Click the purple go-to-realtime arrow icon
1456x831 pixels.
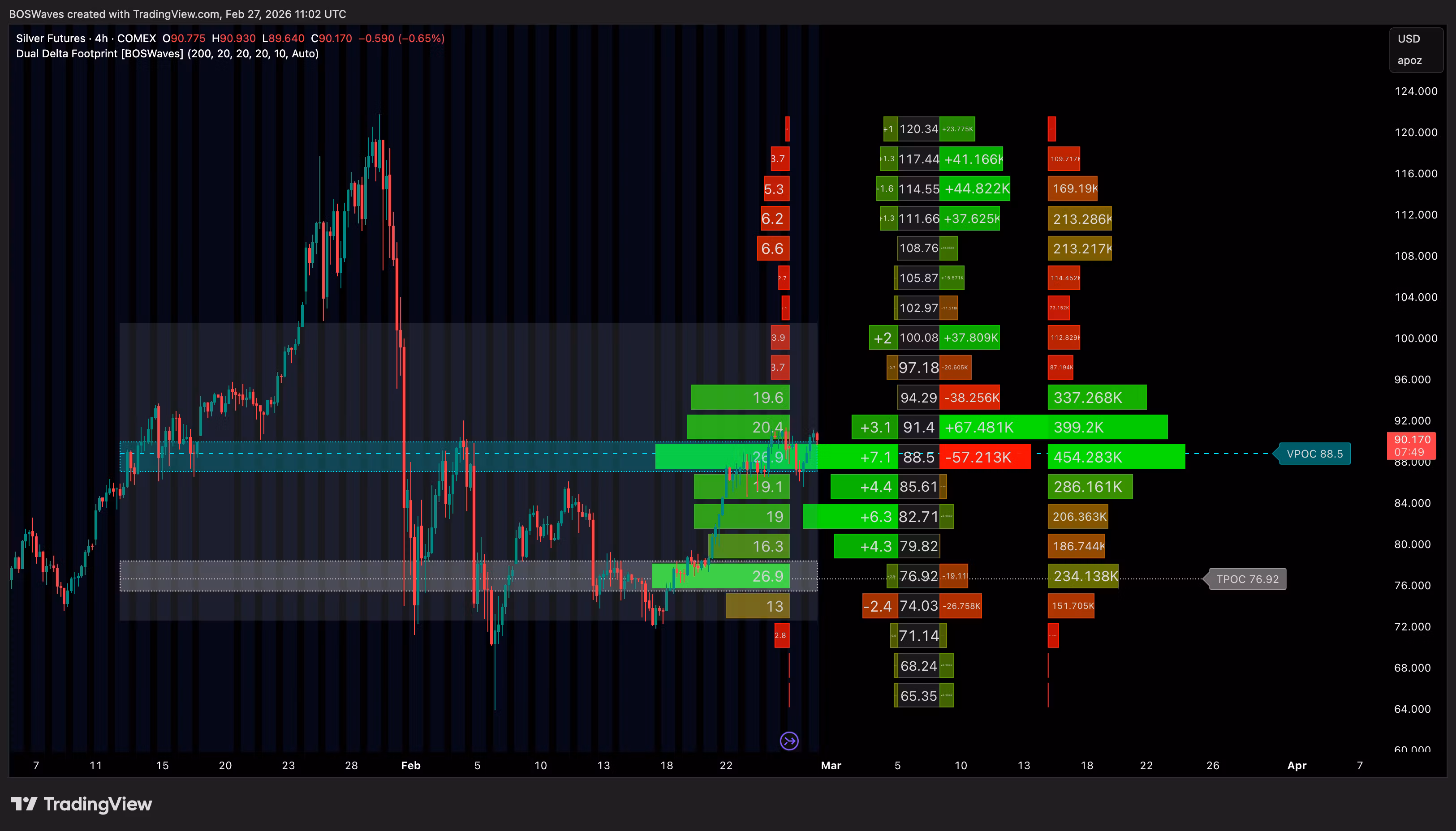point(789,741)
